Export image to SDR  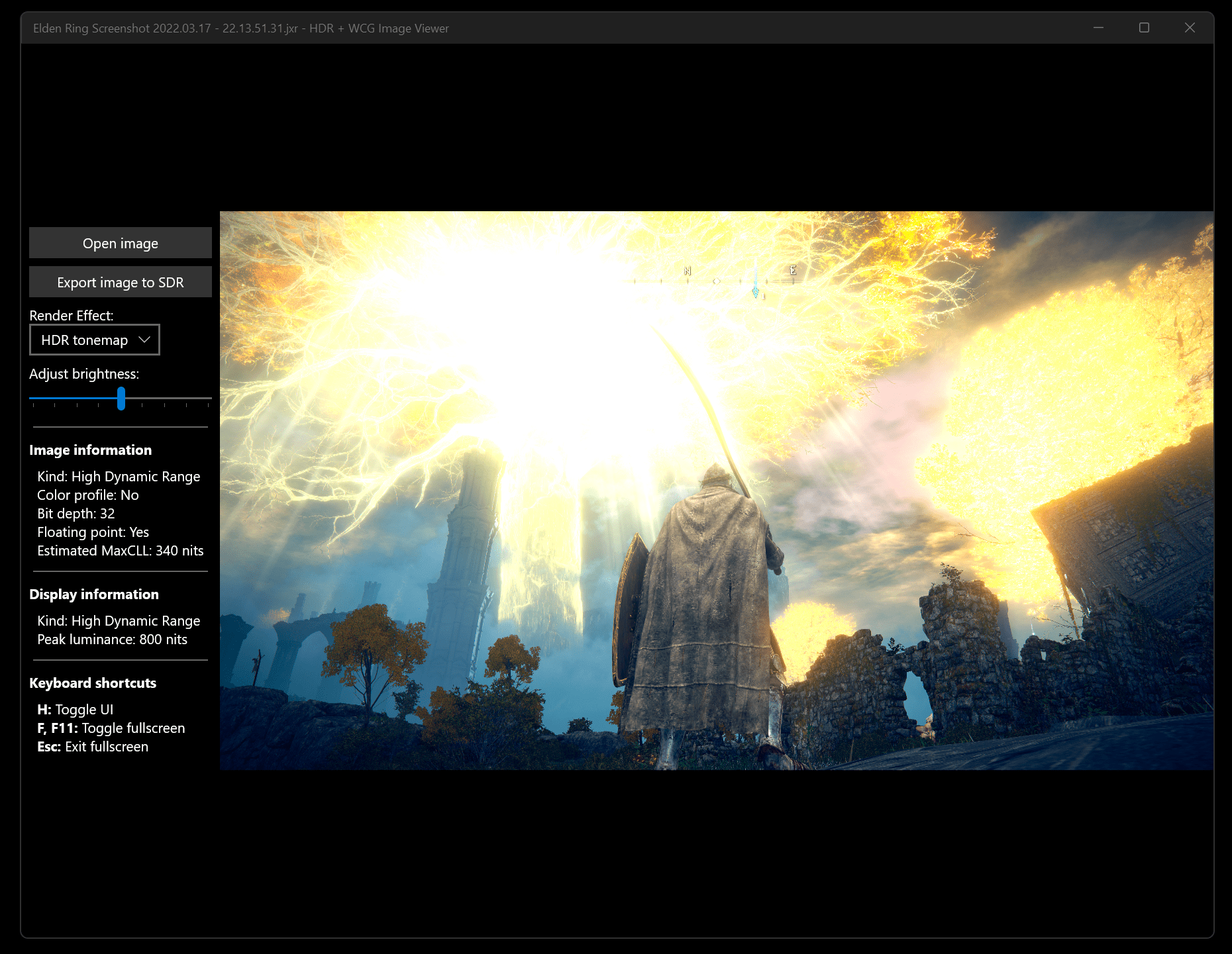121,282
